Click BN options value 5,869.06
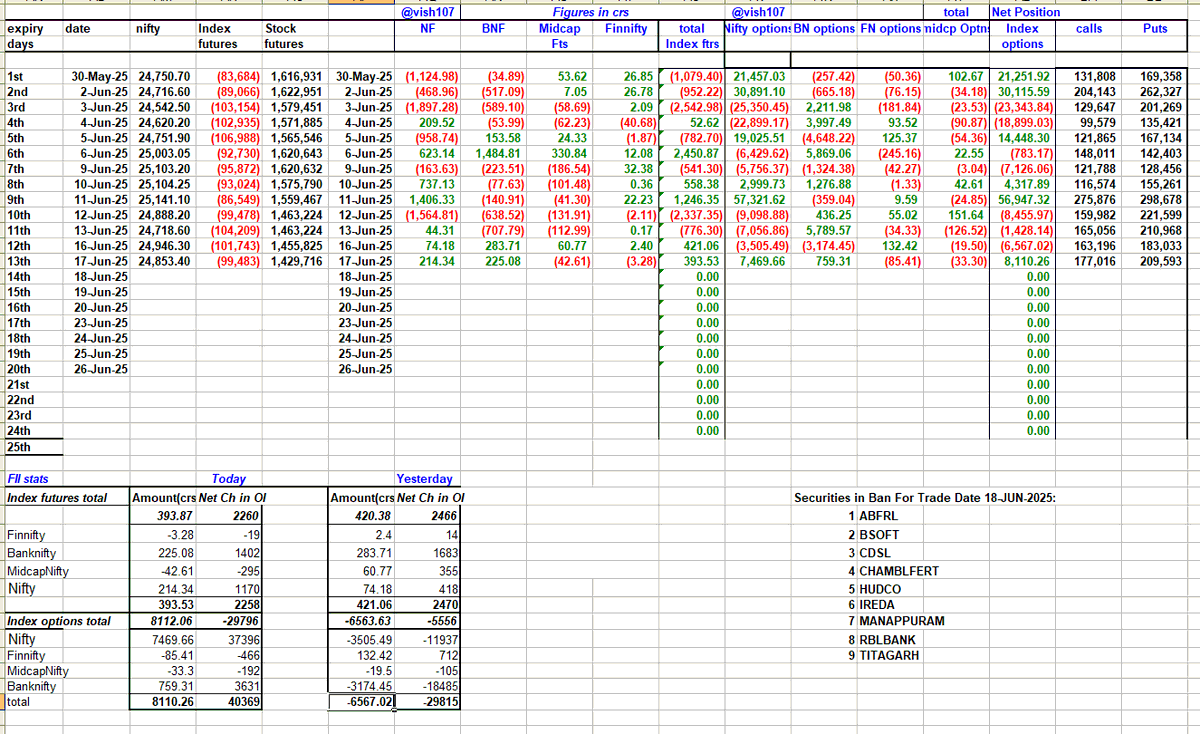The image size is (1200, 734). coord(831,153)
